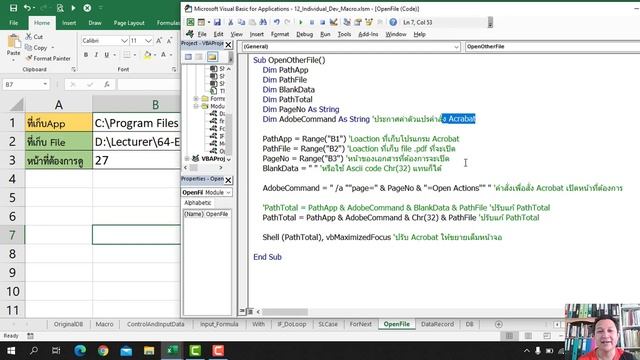Click the (Name) OpenFile property row
The height and width of the screenshot is (360, 640).
click(x=207, y=214)
